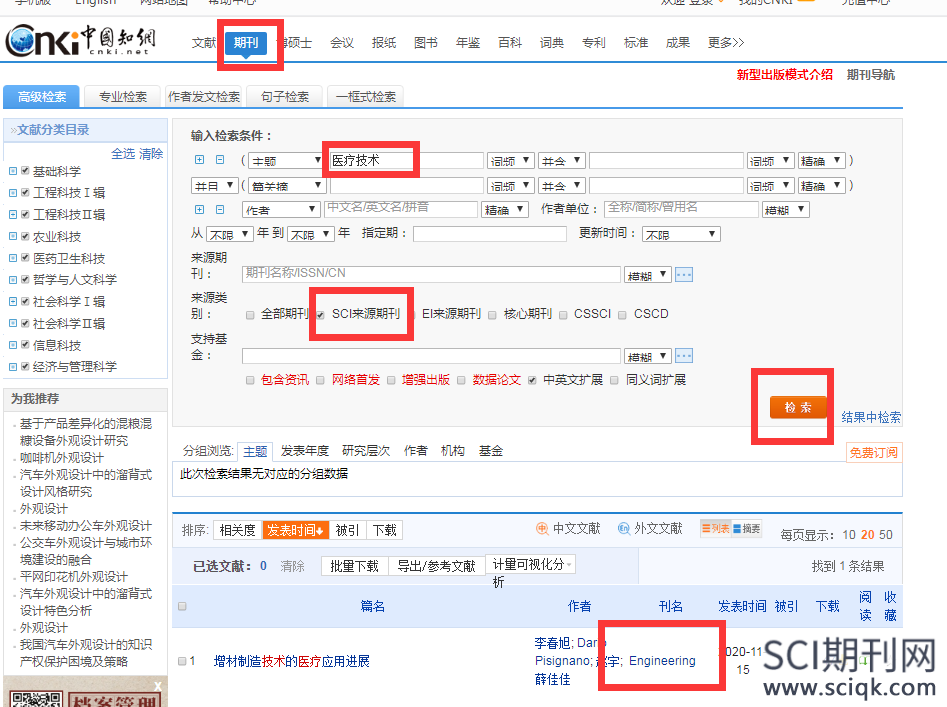This screenshot has height=707, width=947.
Task: Open 会议 navigation tab
Action: [342, 43]
